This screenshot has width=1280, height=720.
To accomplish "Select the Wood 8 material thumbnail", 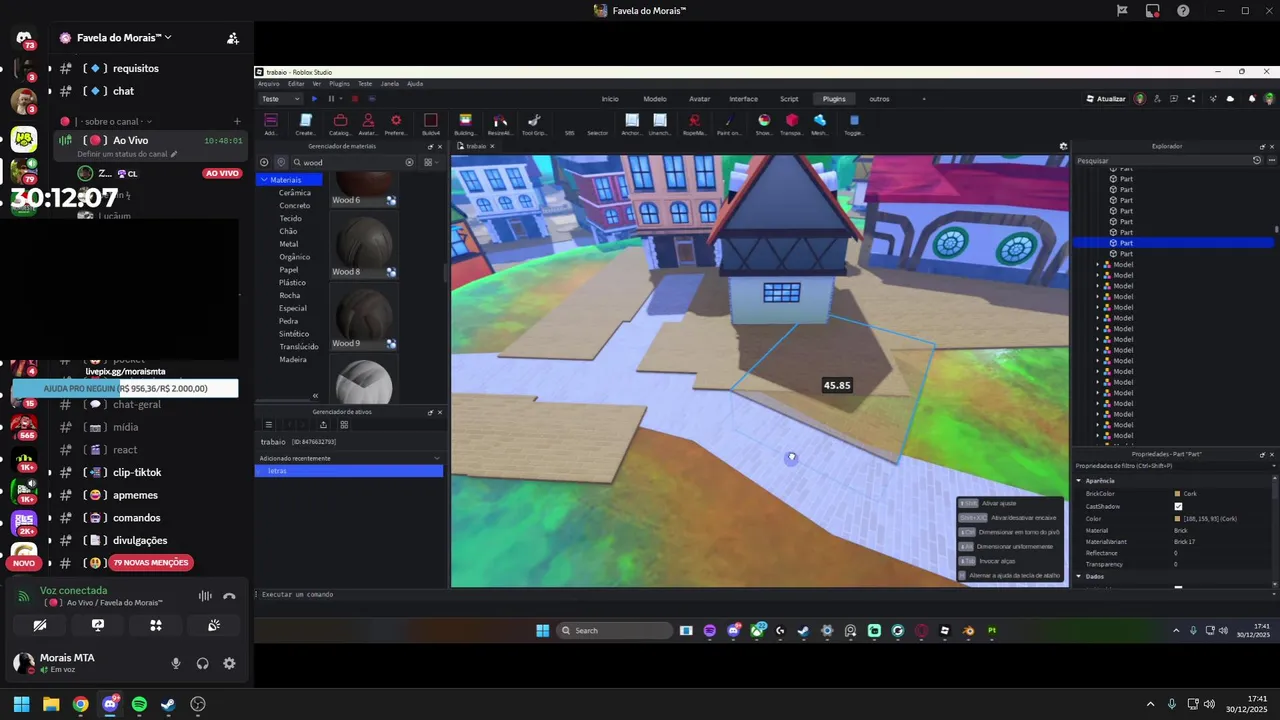I will pyautogui.click(x=364, y=244).
